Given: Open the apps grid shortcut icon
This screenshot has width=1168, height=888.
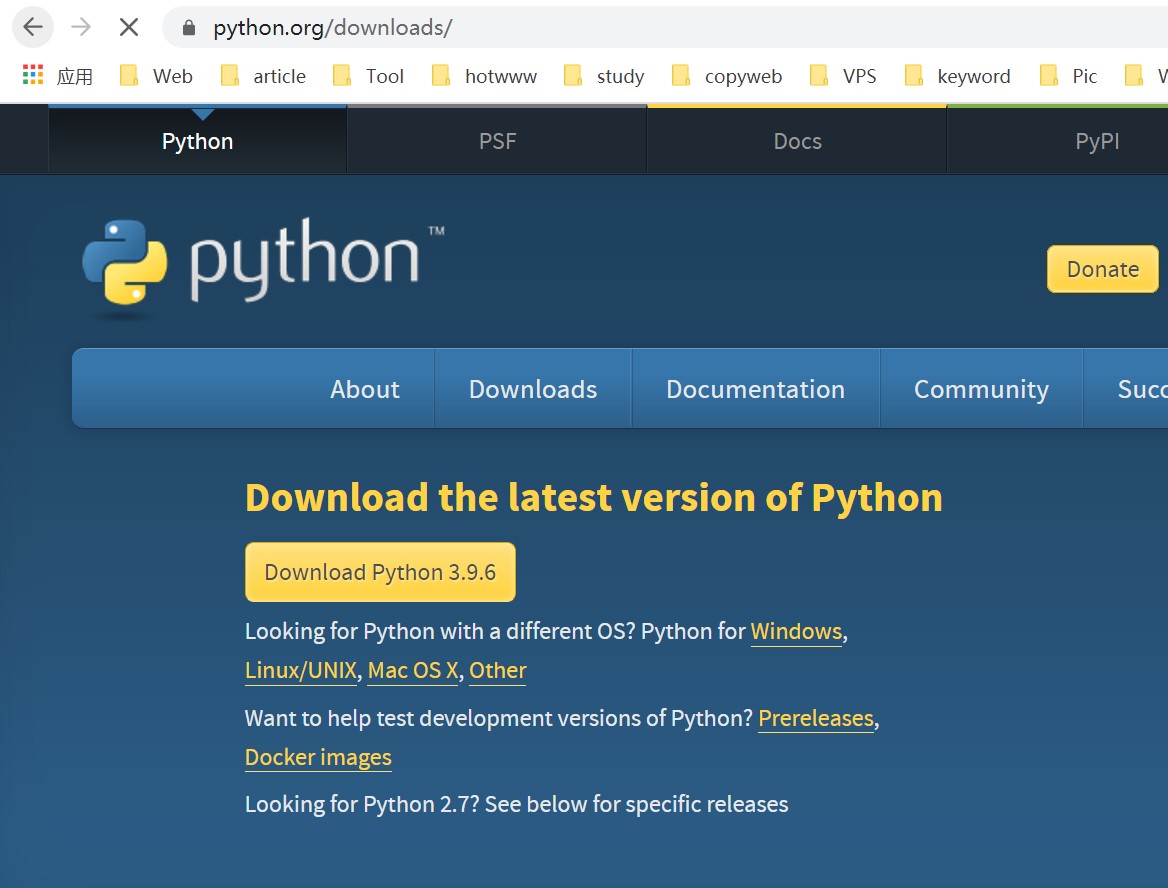Looking at the screenshot, I should (x=33, y=74).
